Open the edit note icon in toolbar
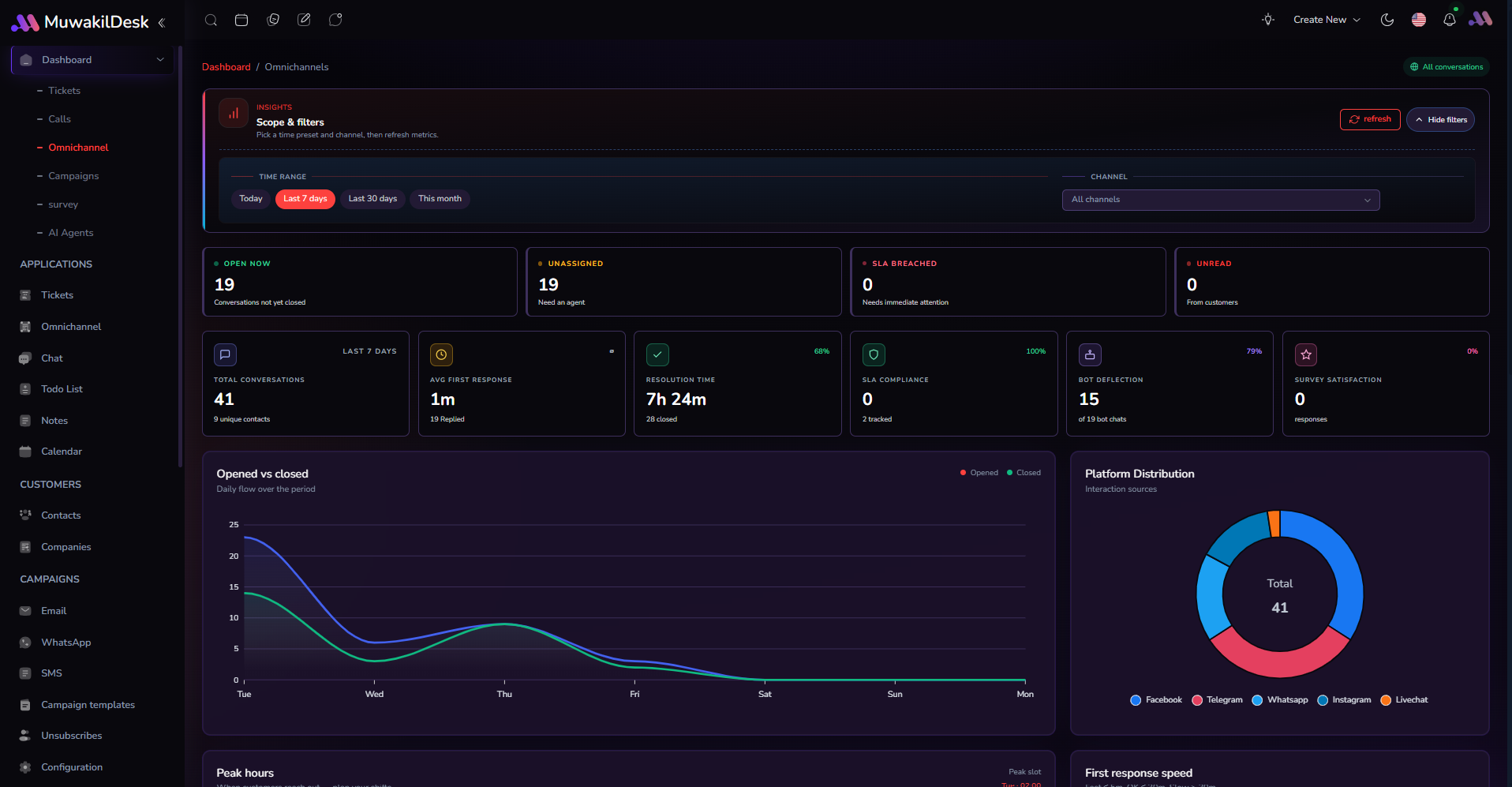This screenshot has width=1512, height=787. pyautogui.click(x=304, y=20)
